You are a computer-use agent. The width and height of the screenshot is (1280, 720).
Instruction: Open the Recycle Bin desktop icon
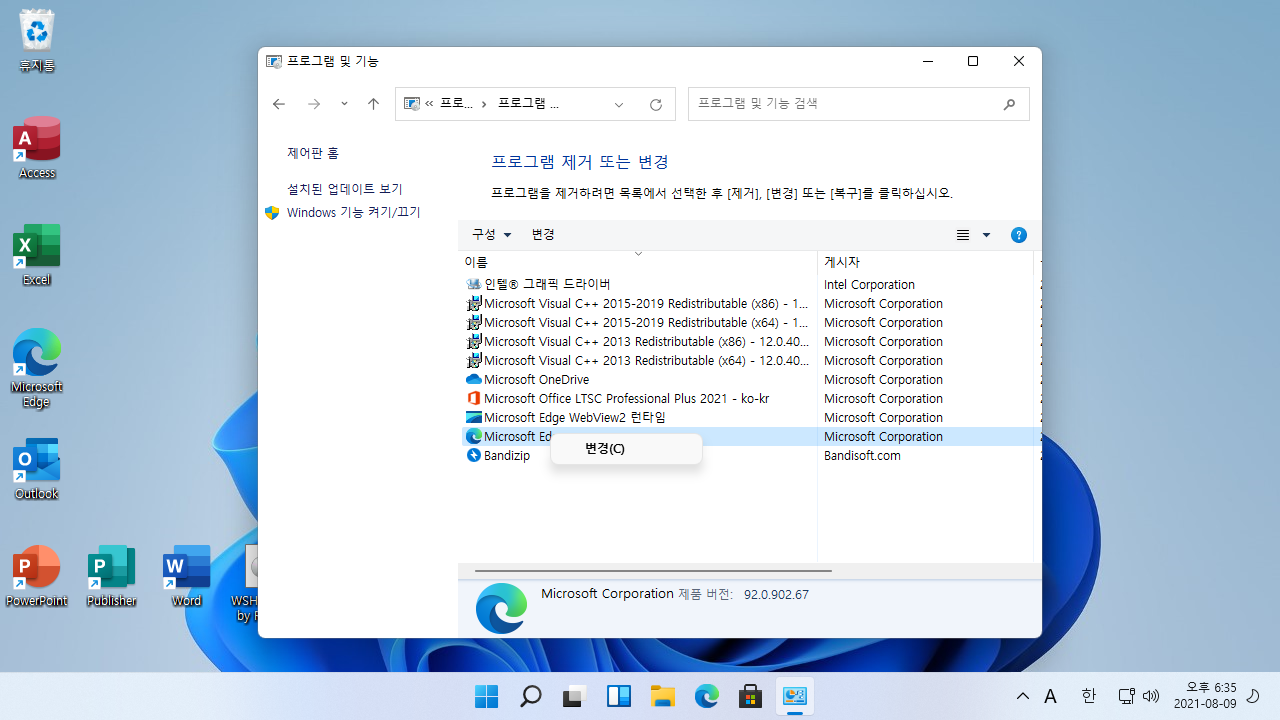pyautogui.click(x=37, y=41)
